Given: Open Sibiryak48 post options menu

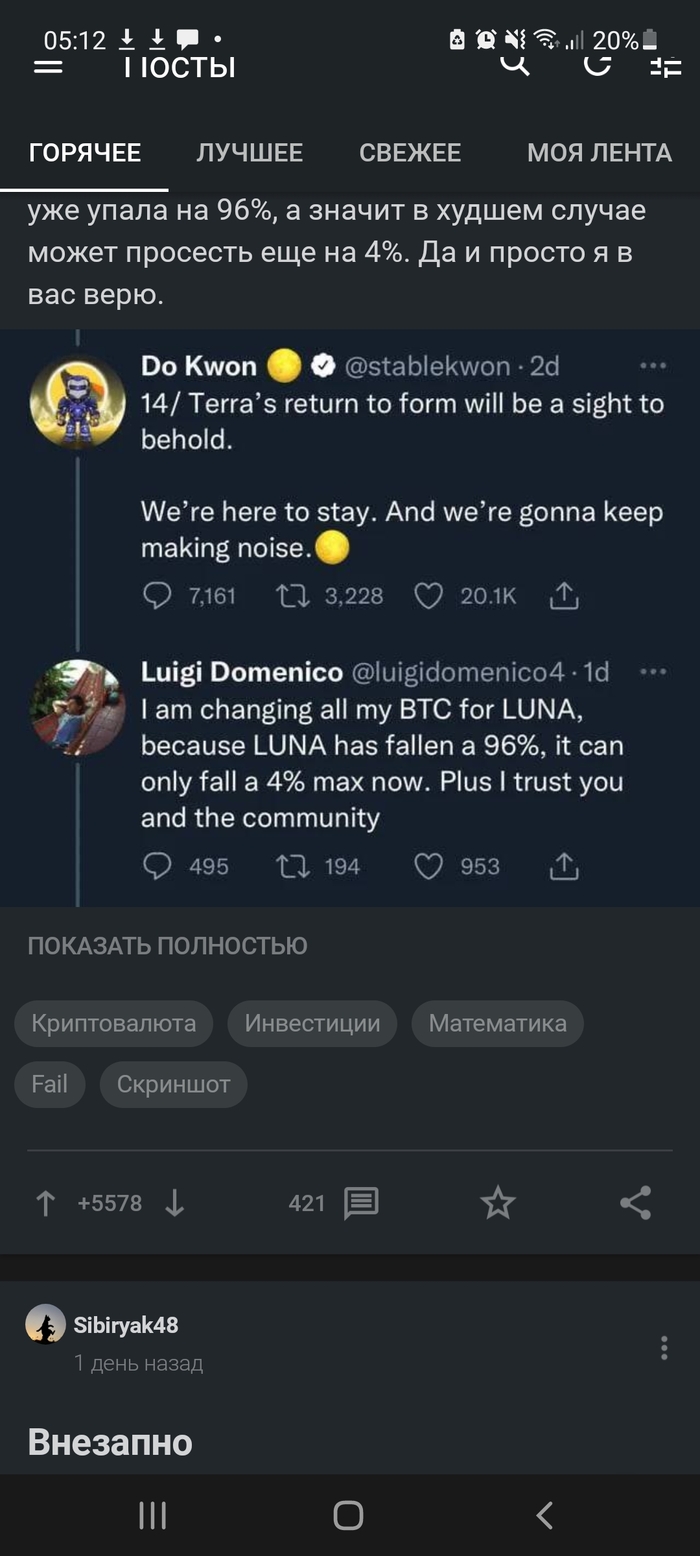Looking at the screenshot, I should click(664, 1348).
